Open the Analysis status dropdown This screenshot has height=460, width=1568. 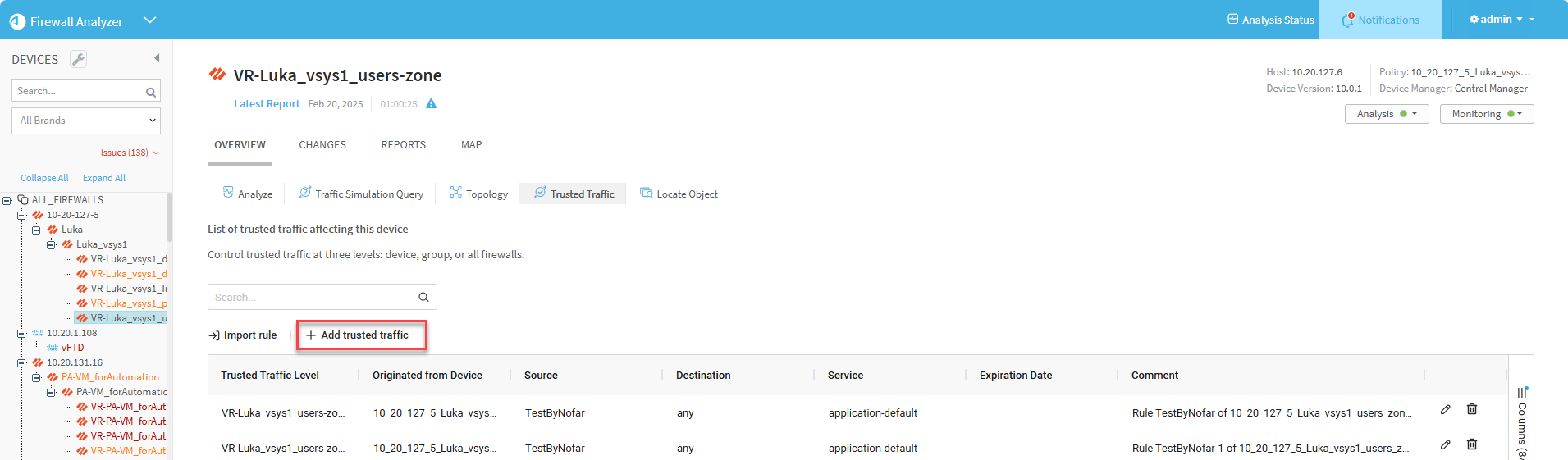[x=1386, y=114]
